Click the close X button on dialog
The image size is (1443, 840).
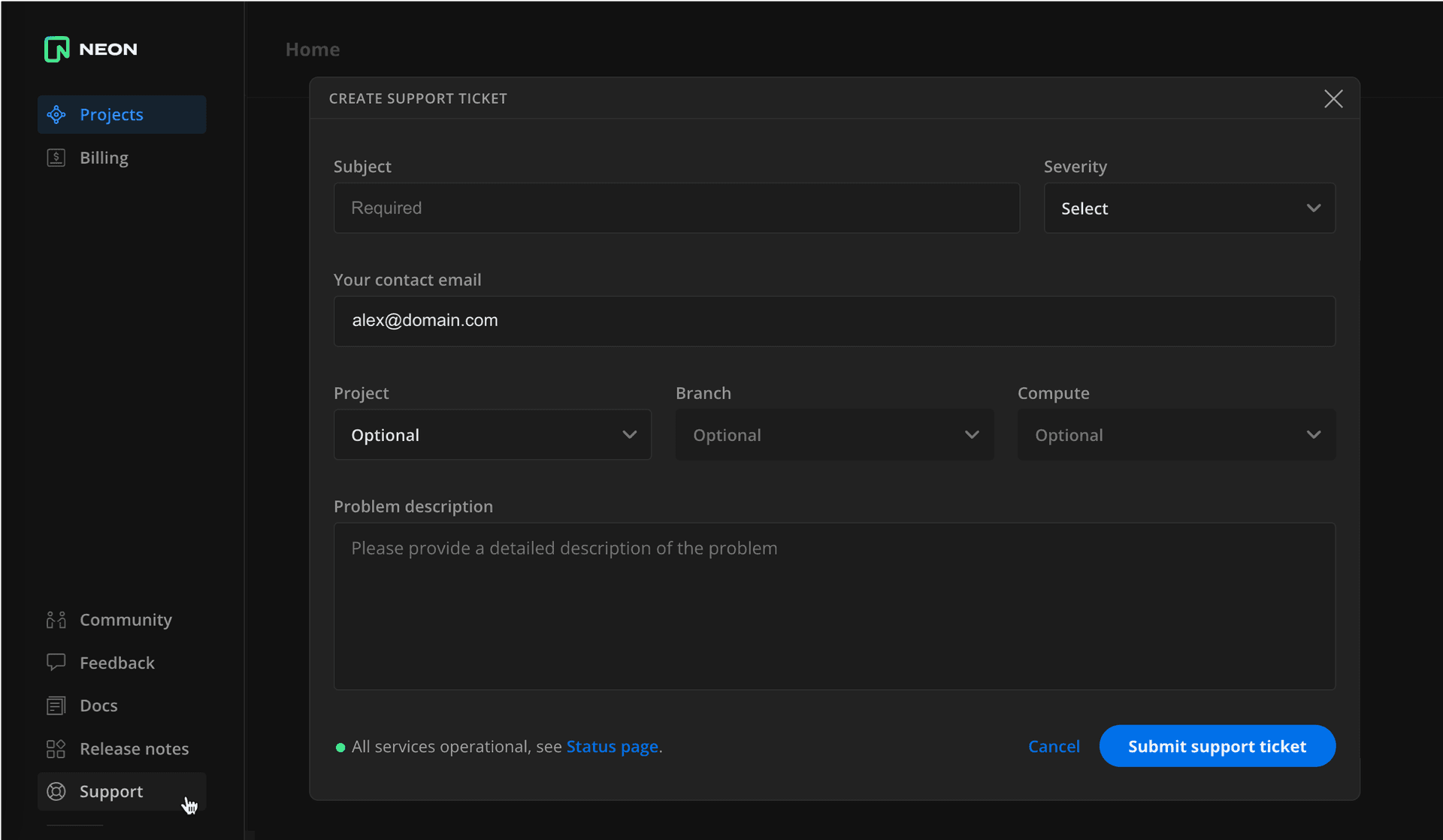click(1334, 98)
